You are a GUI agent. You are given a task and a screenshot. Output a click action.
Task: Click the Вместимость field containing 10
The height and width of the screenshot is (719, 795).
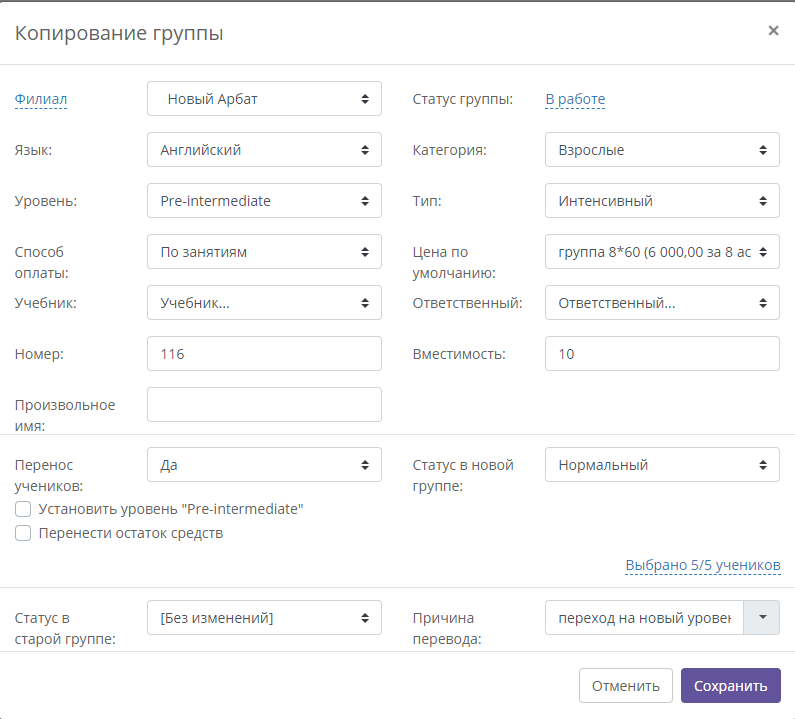(662, 354)
